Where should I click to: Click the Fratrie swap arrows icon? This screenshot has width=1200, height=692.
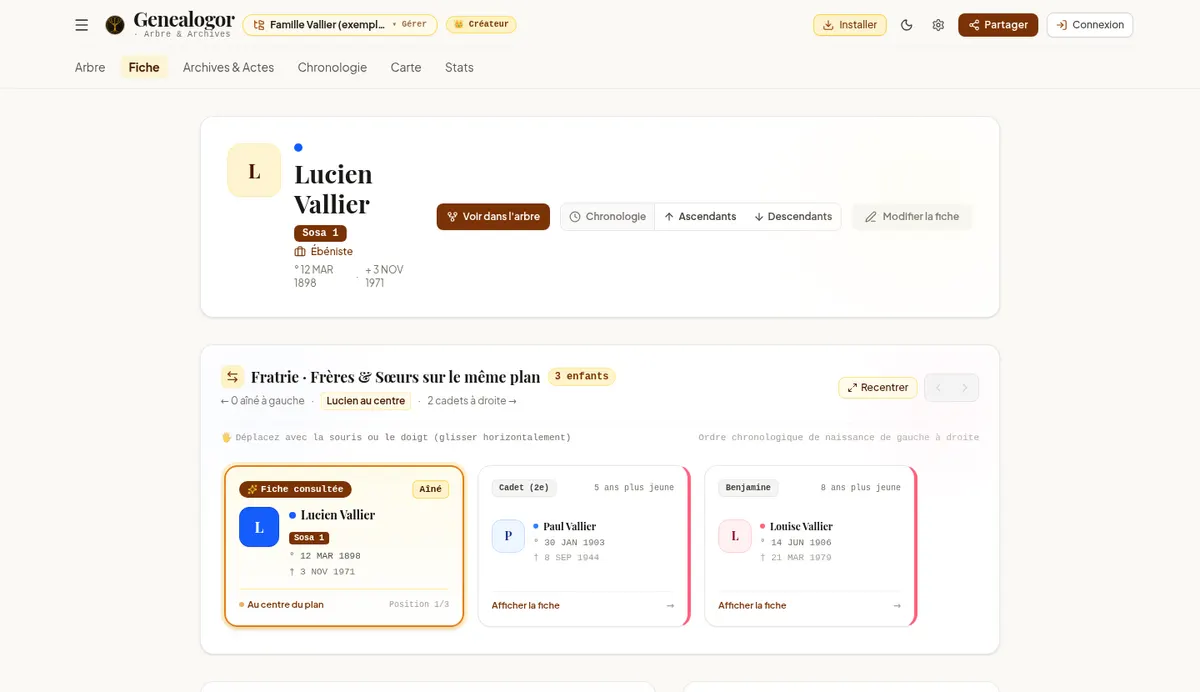tap(232, 377)
